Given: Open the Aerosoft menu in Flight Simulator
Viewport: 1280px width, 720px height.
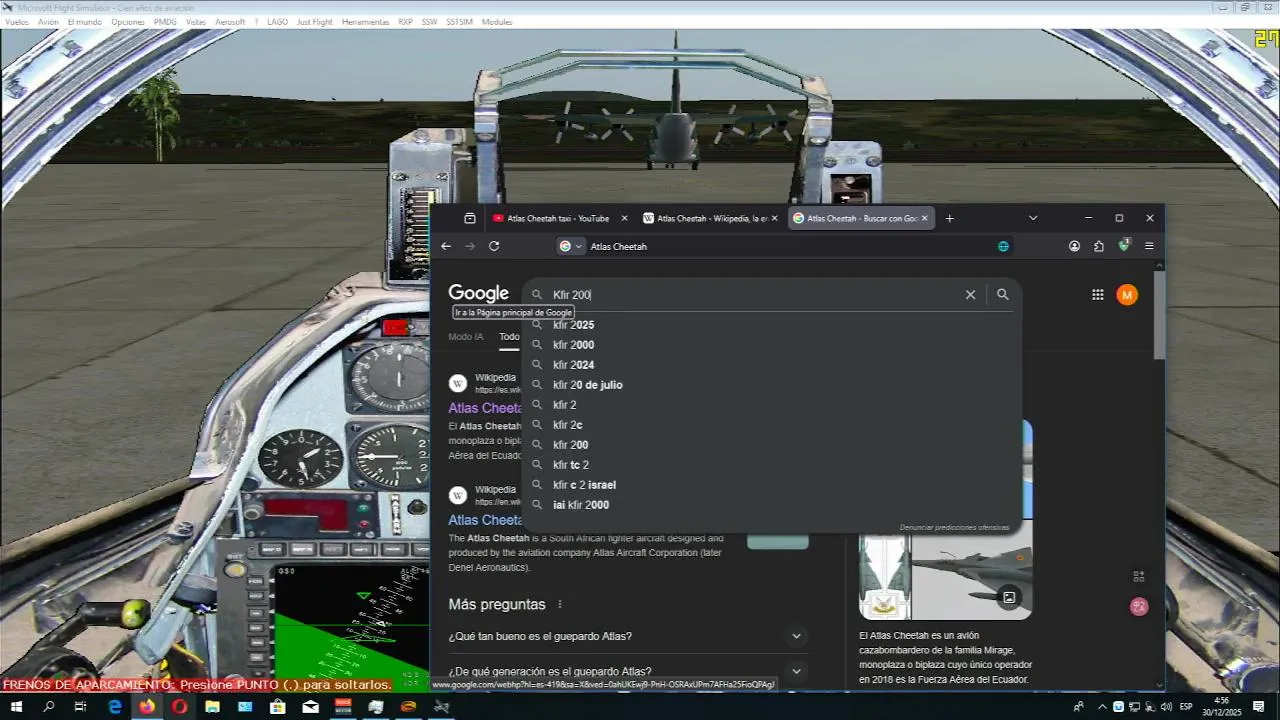Looking at the screenshot, I should [x=230, y=22].
